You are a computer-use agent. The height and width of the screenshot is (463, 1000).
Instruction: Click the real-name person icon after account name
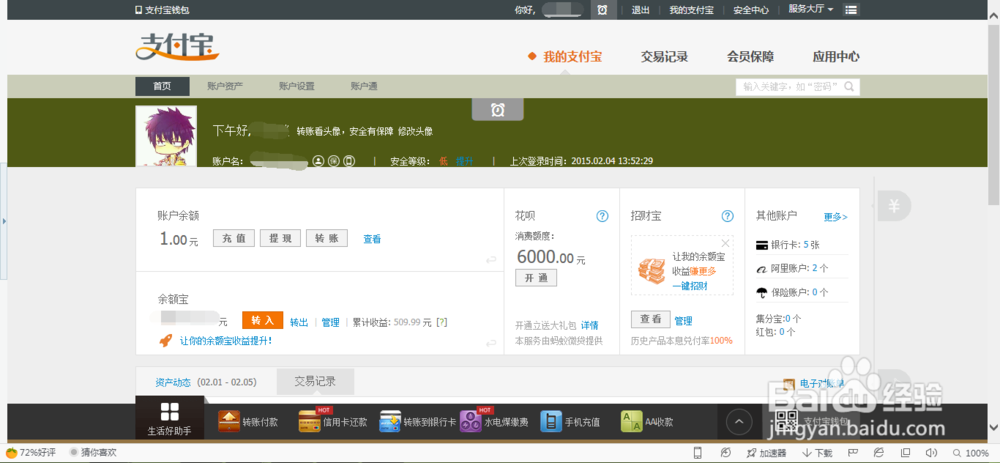pyautogui.click(x=318, y=161)
